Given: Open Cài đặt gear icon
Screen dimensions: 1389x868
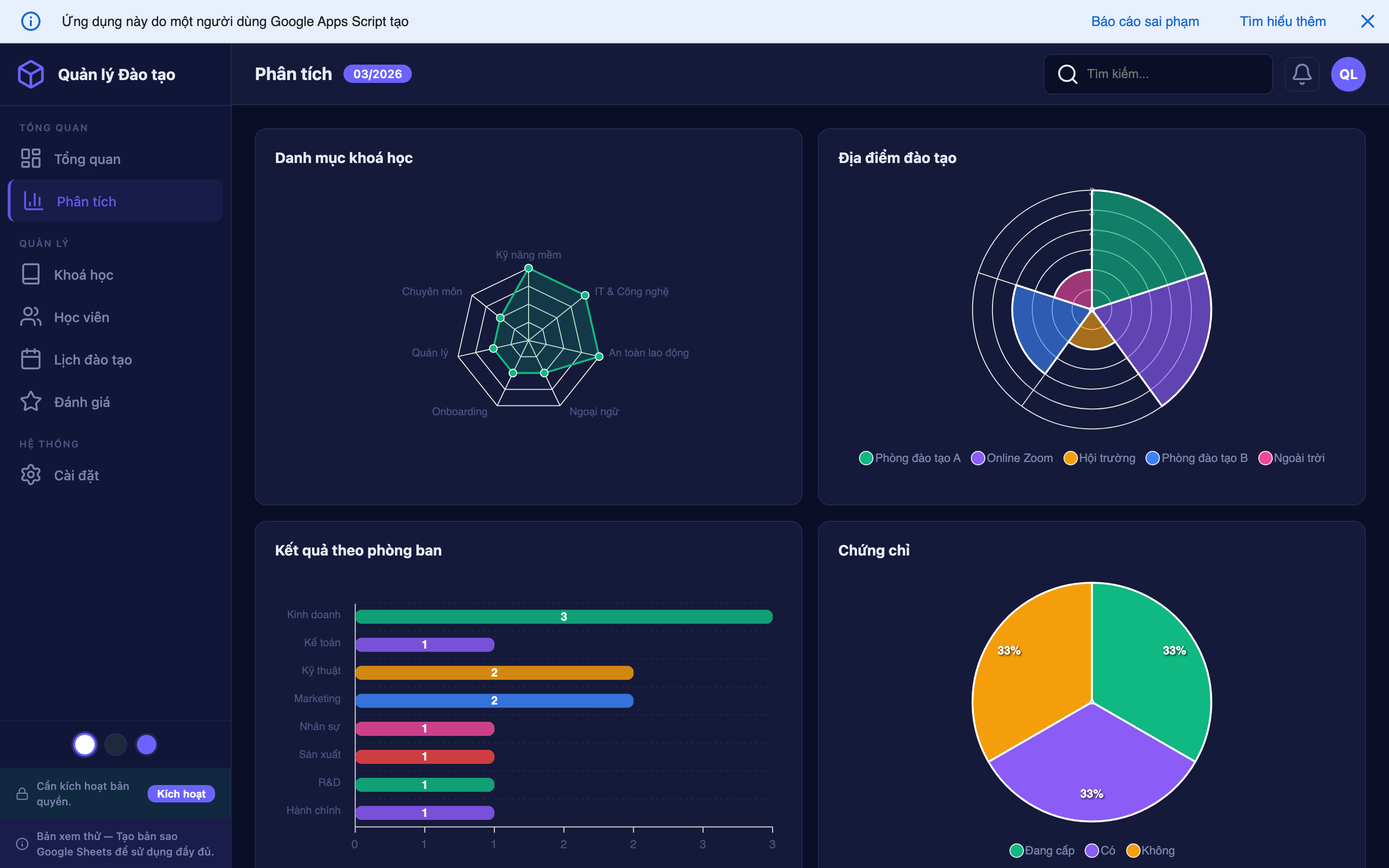Looking at the screenshot, I should coord(31,475).
